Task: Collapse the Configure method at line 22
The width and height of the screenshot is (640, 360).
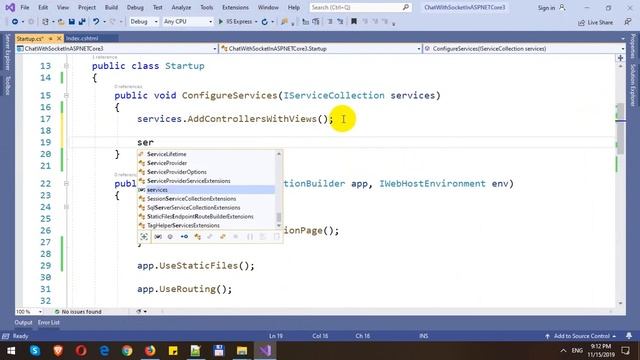Action: 66,184
